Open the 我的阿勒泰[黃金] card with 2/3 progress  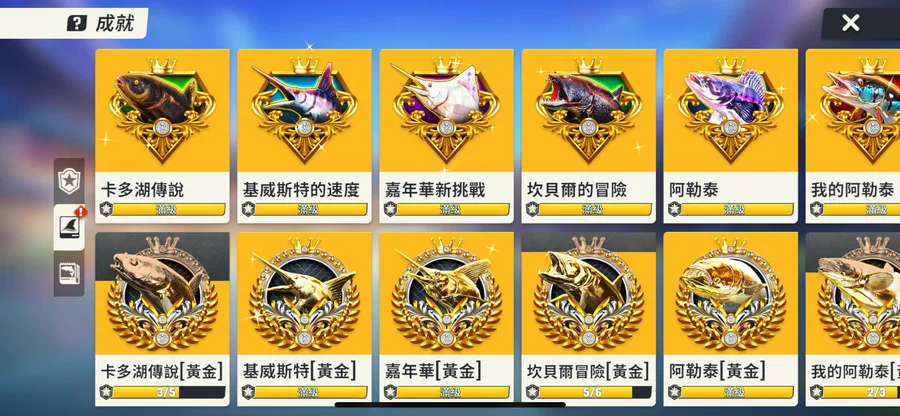coord(853,319)
